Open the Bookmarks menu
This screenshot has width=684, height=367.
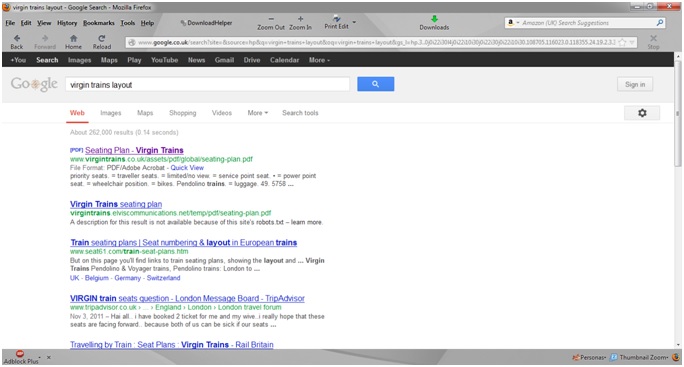coord(99,23)
